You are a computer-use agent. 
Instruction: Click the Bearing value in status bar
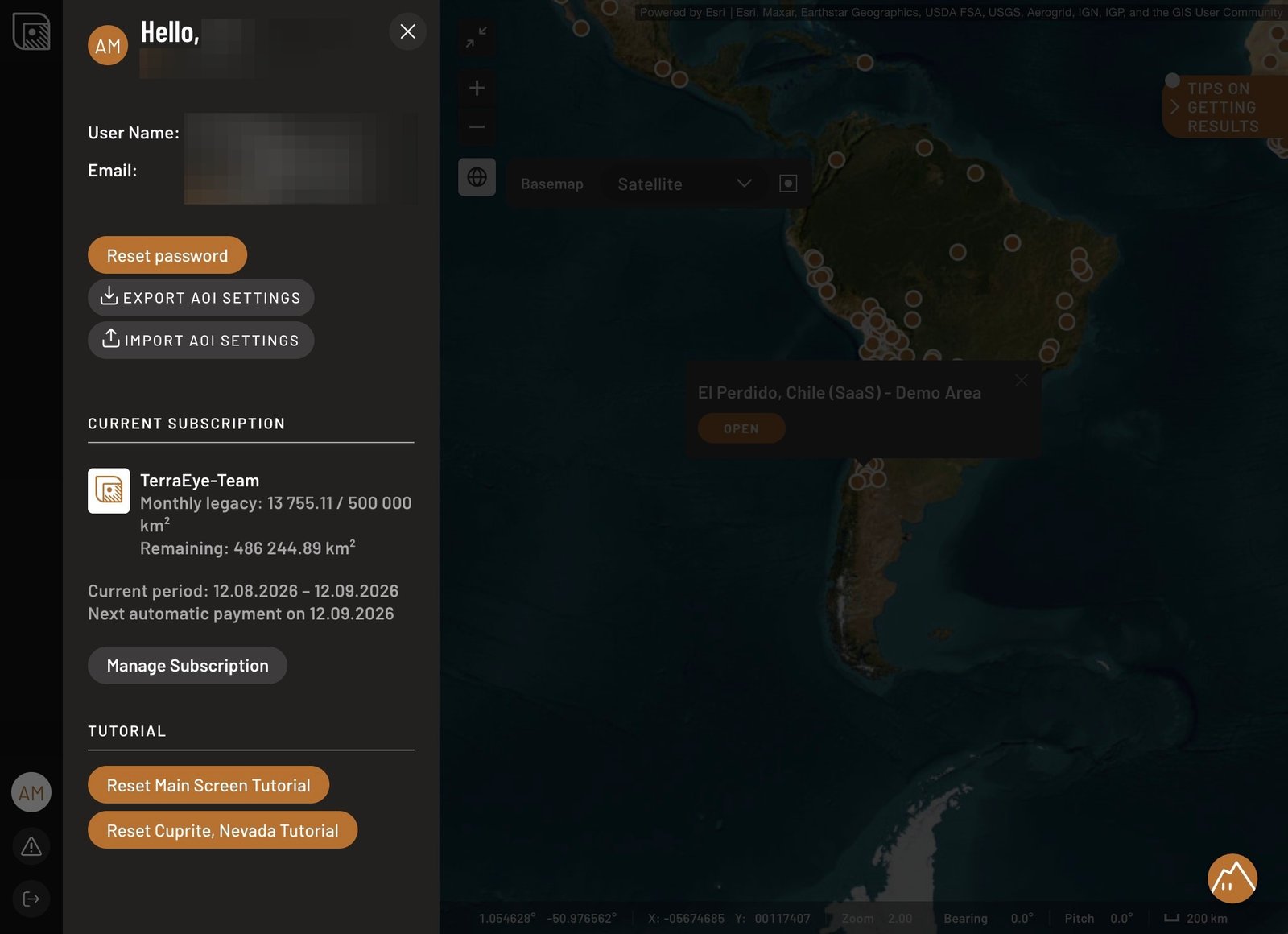[x=1022, y=919]
